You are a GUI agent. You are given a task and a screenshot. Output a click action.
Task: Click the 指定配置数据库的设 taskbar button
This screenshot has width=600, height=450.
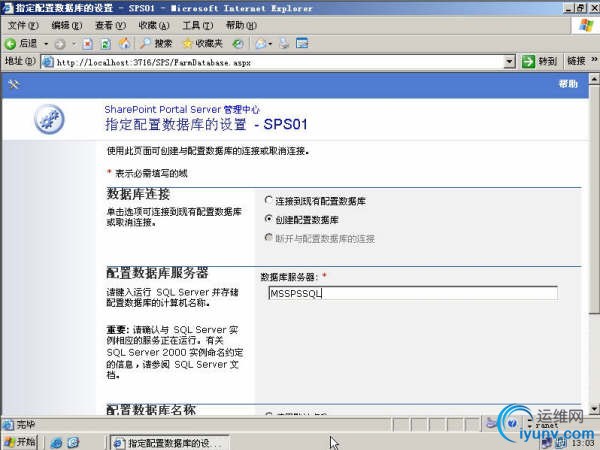click(169, 443)
